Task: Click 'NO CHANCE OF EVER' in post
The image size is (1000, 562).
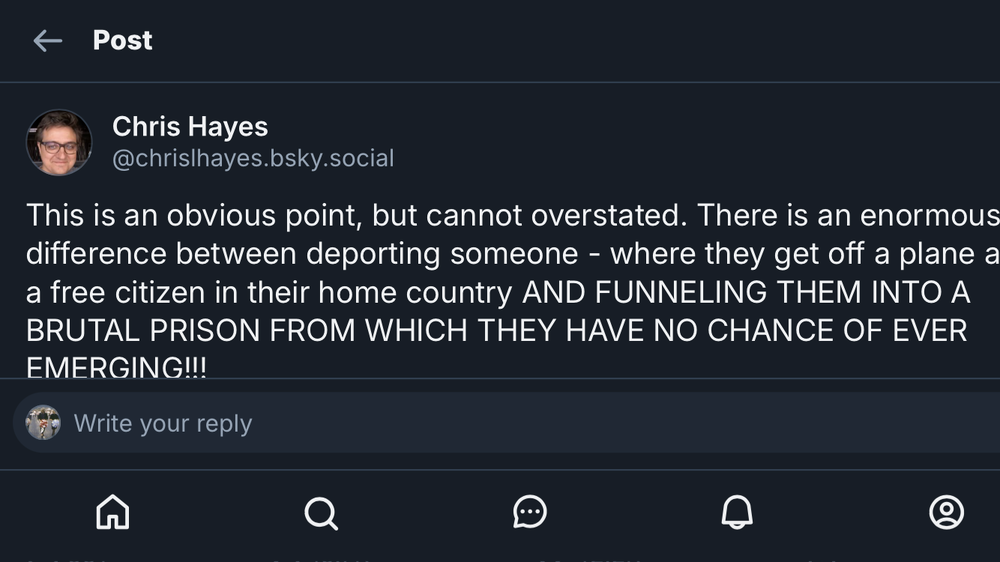Action: click(x=810, y=331)
